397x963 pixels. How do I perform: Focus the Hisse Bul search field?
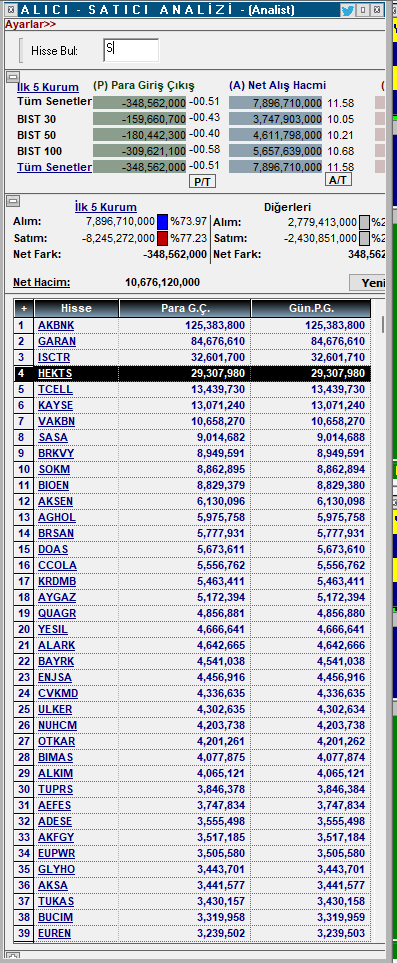tap(131, 50)
